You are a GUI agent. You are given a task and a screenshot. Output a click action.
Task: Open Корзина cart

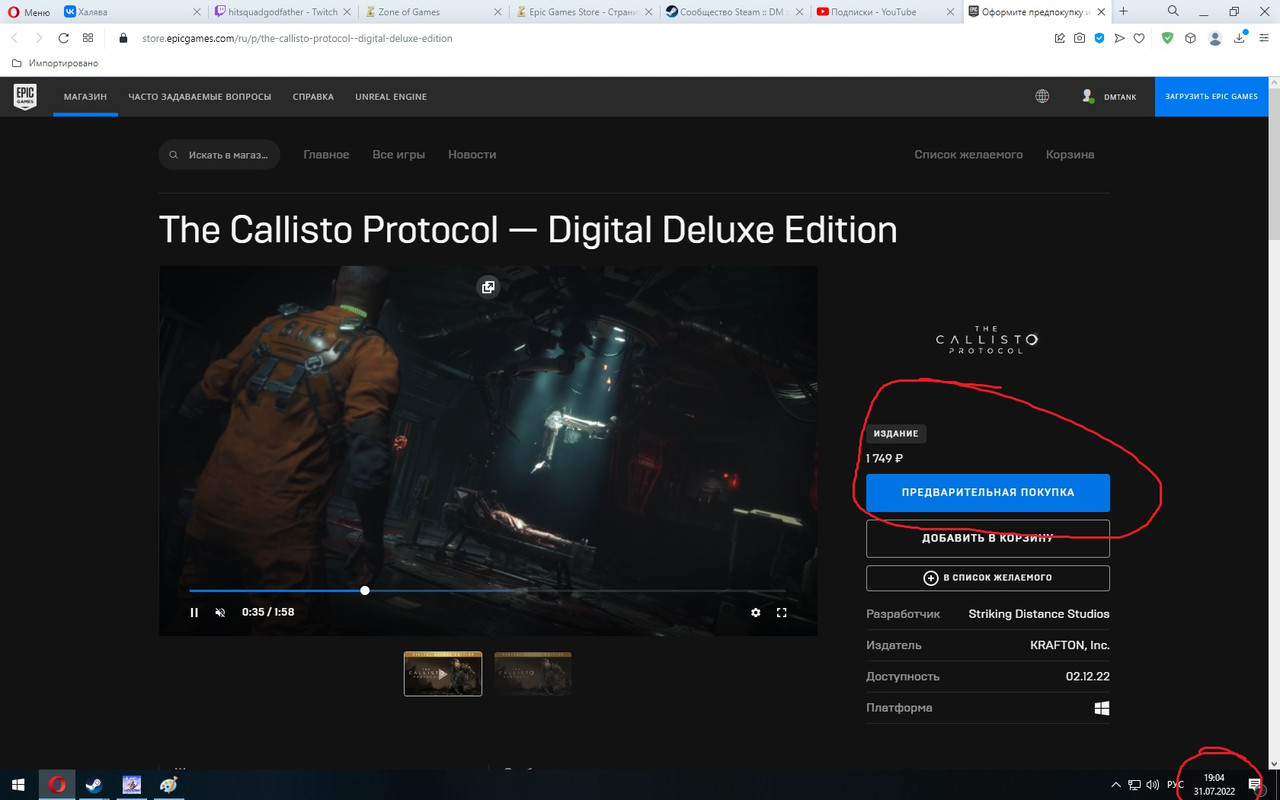pyautogui.click(x=1070, y=155)
